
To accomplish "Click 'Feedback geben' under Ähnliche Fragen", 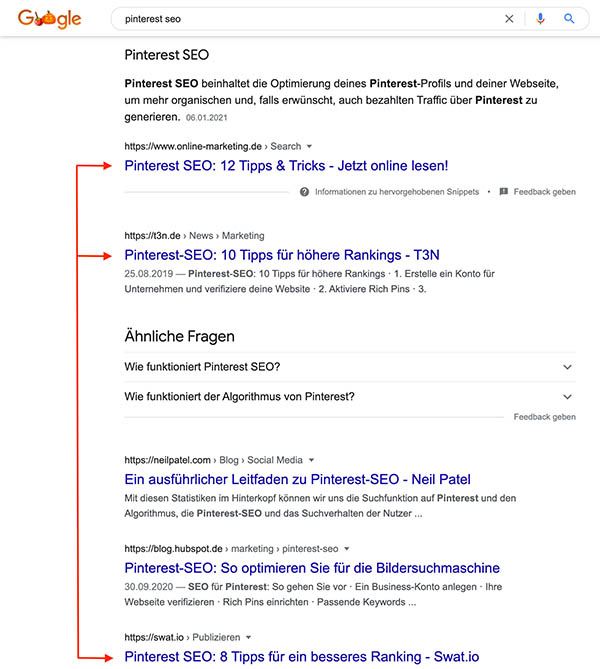I will [x=545, y=417].
